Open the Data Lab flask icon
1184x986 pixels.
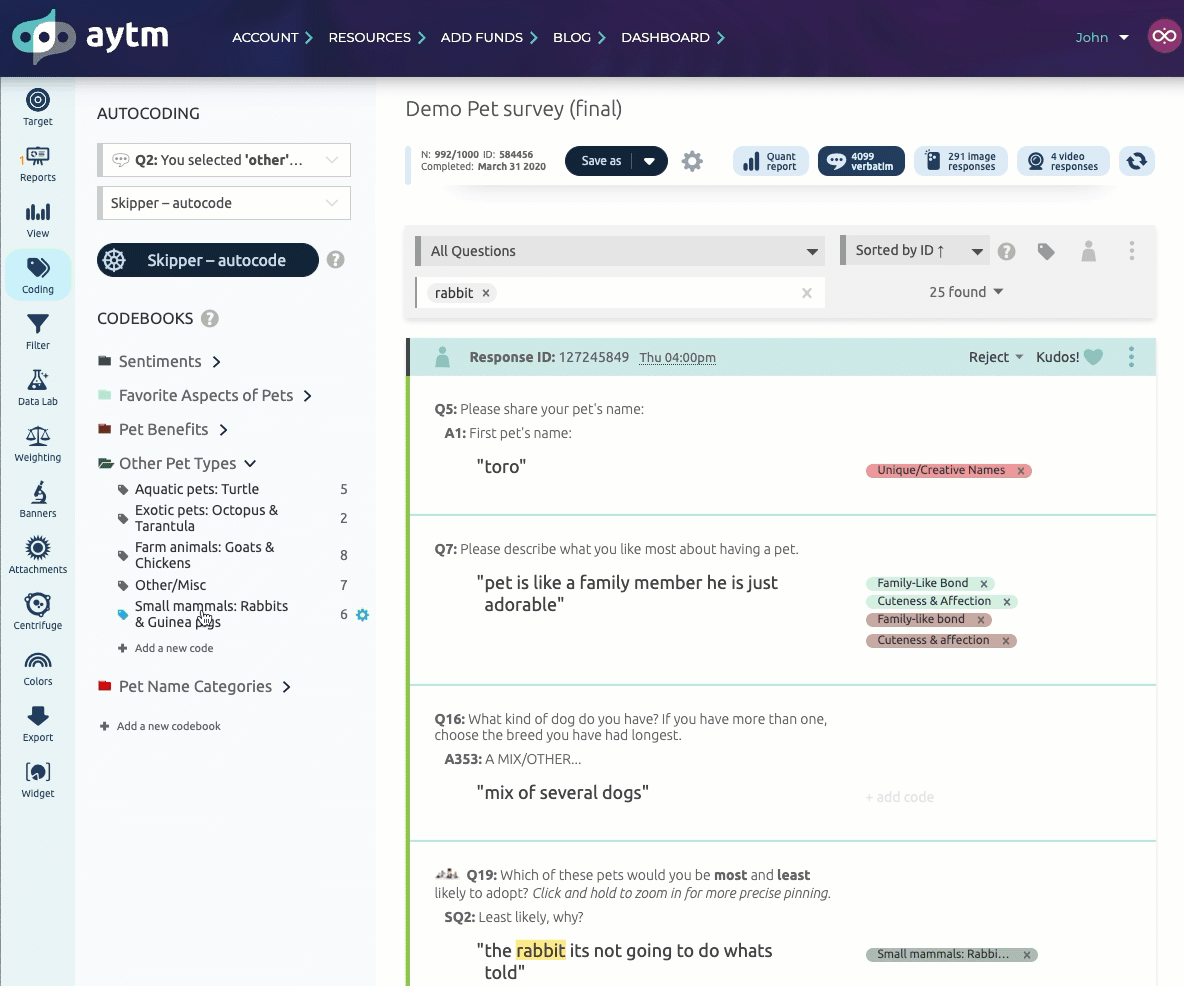pyautogui.click(x=38, y=387)
